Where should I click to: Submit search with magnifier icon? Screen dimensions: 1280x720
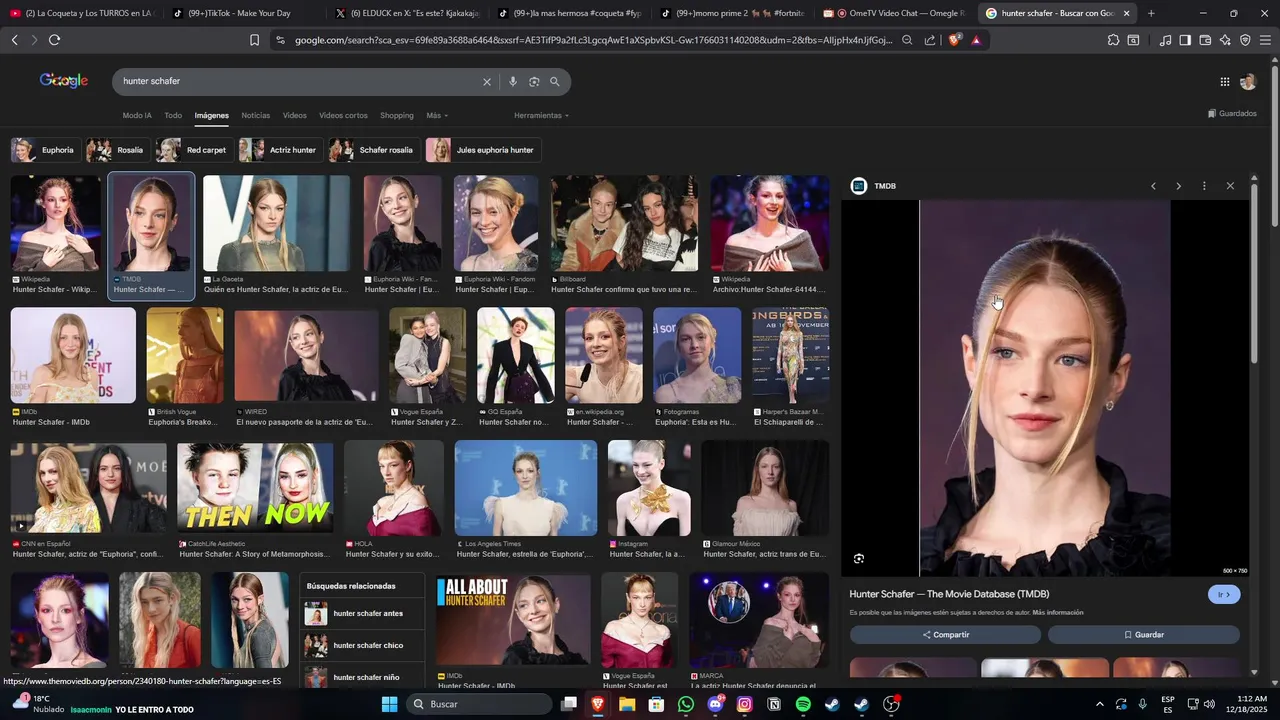[555, 82]
